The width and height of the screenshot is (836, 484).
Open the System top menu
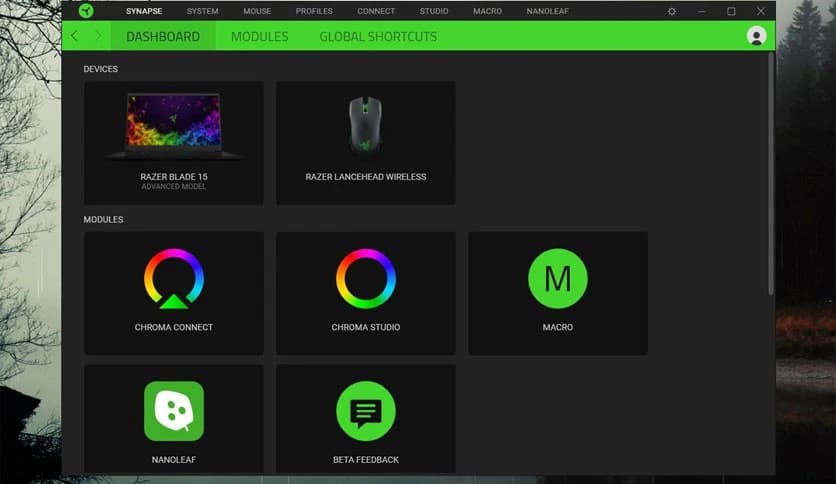pos(203,11)
